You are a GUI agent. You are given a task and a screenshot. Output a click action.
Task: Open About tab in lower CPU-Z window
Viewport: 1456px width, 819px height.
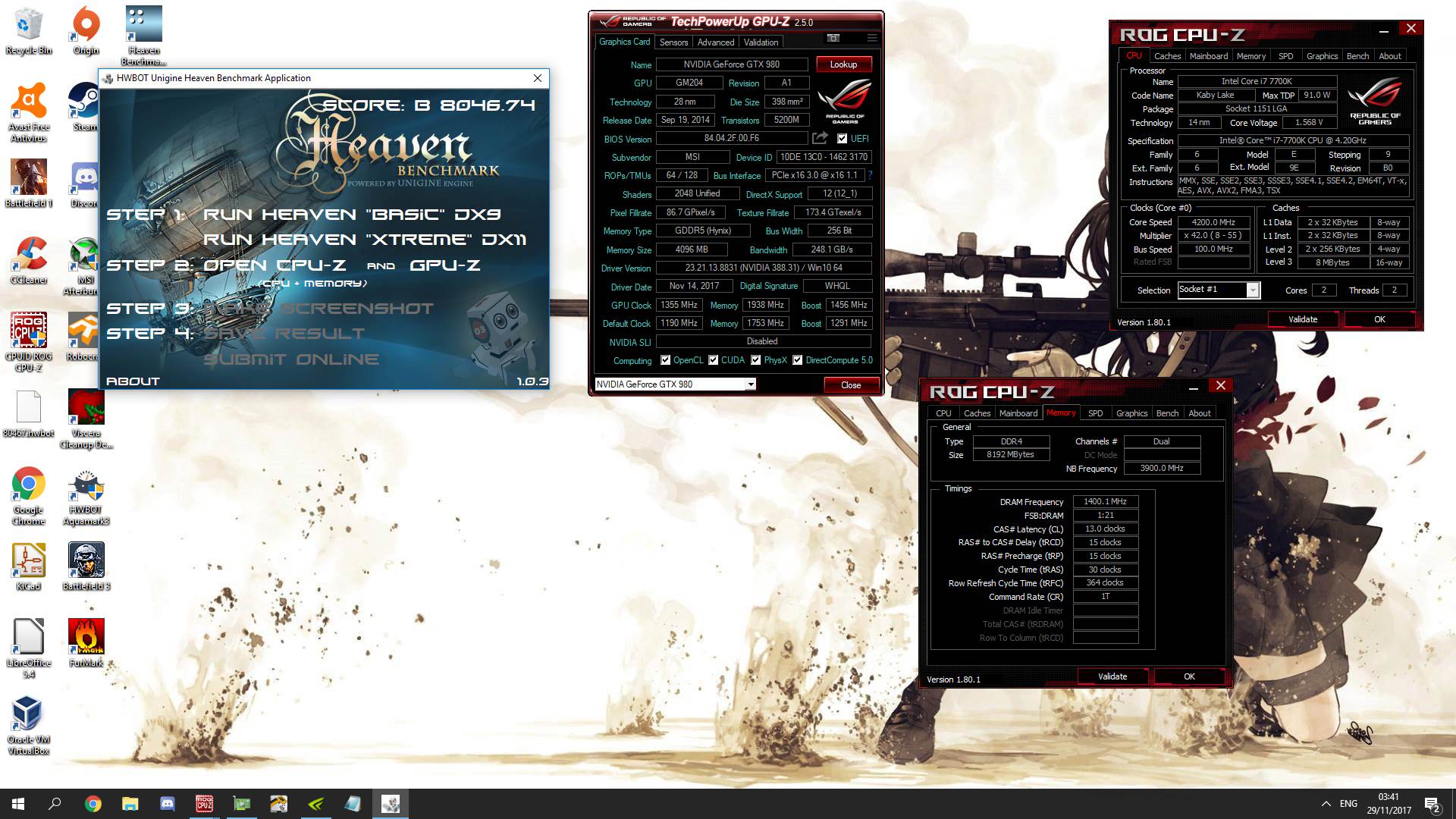1199,413
